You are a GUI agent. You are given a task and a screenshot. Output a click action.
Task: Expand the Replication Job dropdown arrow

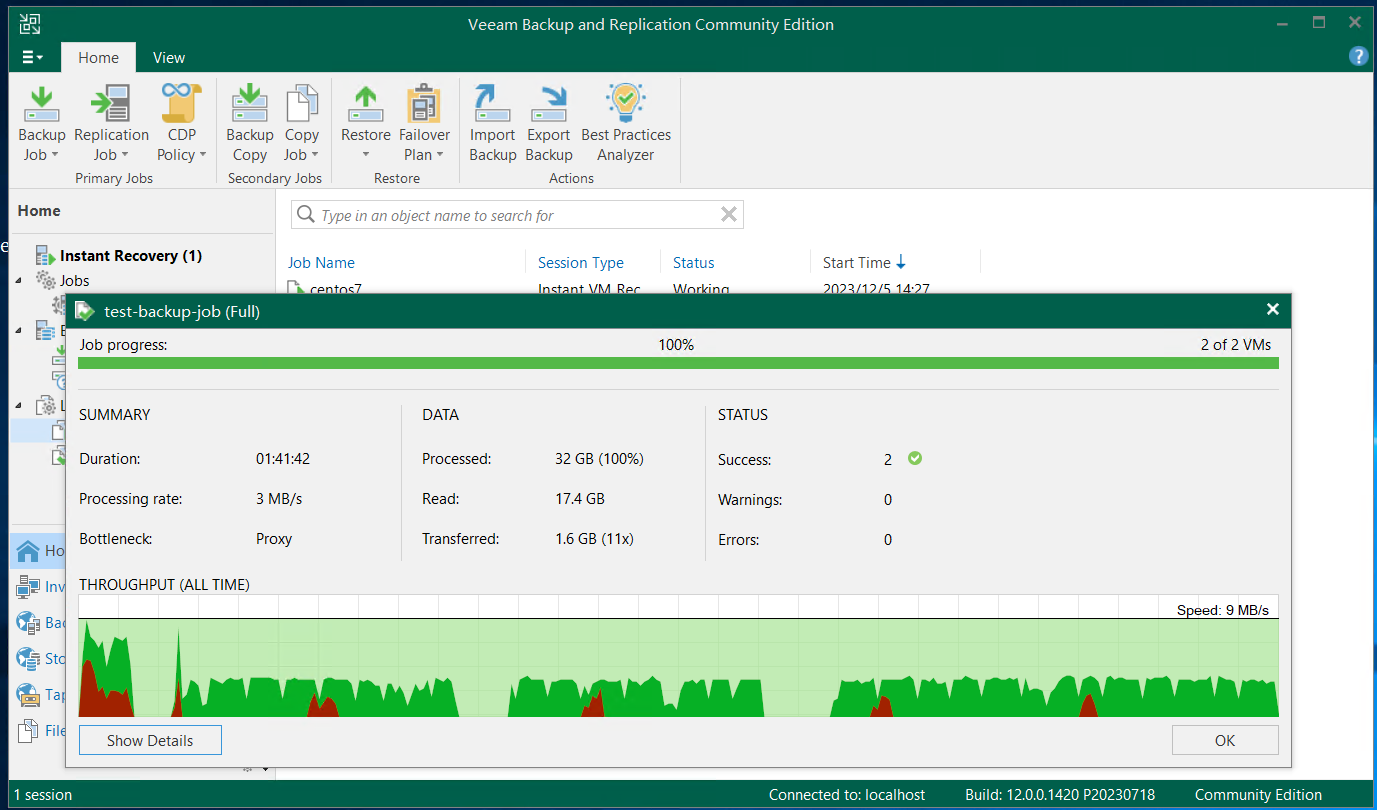pos(125,155)
